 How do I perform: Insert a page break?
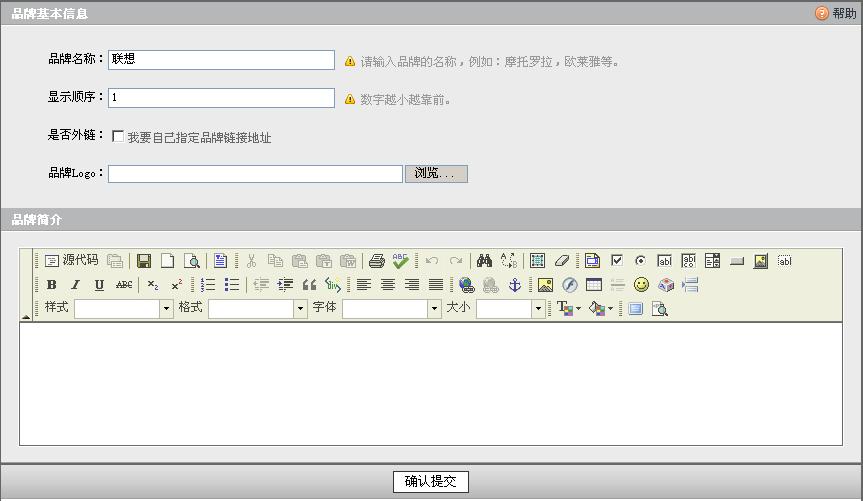pyautogui.click(x=690, y=285)
